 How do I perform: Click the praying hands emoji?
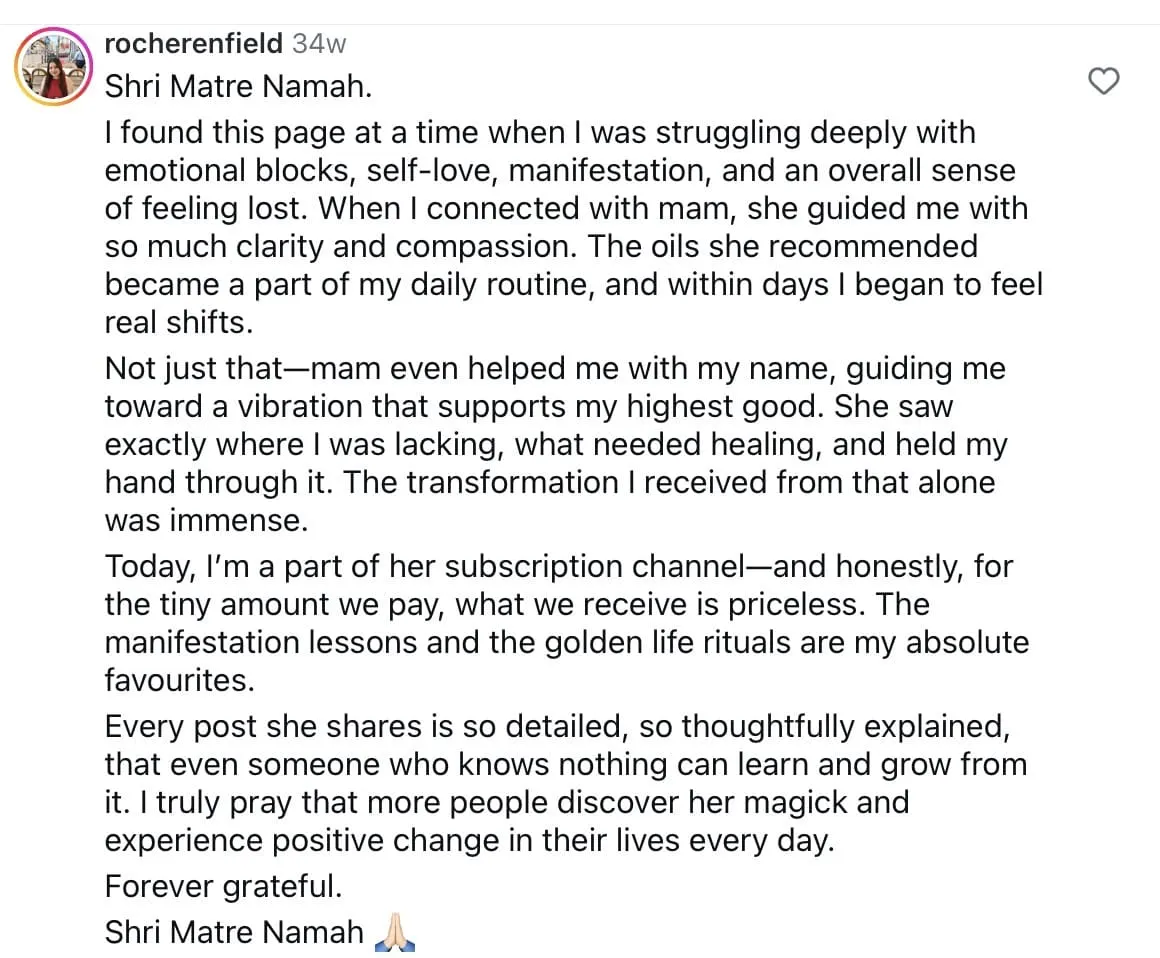point(395,932)
